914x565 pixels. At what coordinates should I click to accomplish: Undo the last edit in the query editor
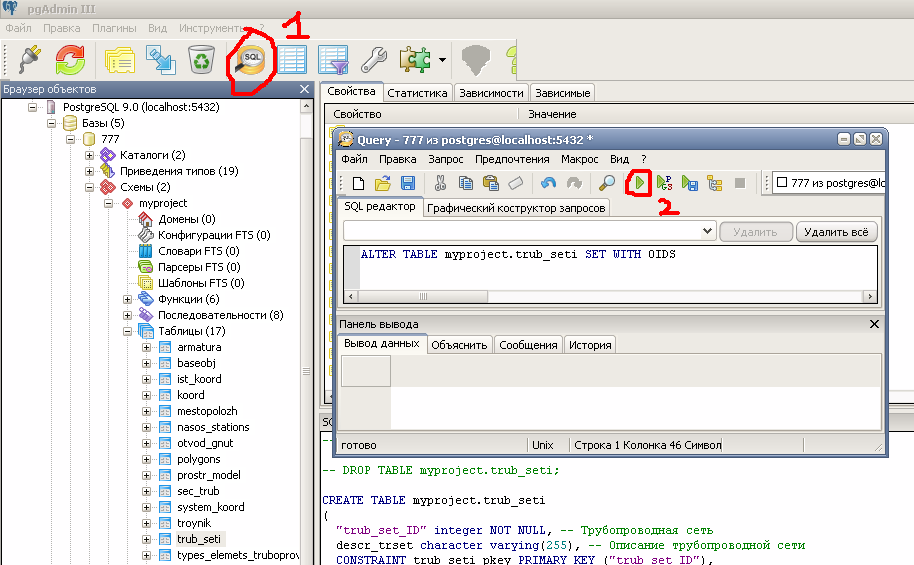coord(548,183)
